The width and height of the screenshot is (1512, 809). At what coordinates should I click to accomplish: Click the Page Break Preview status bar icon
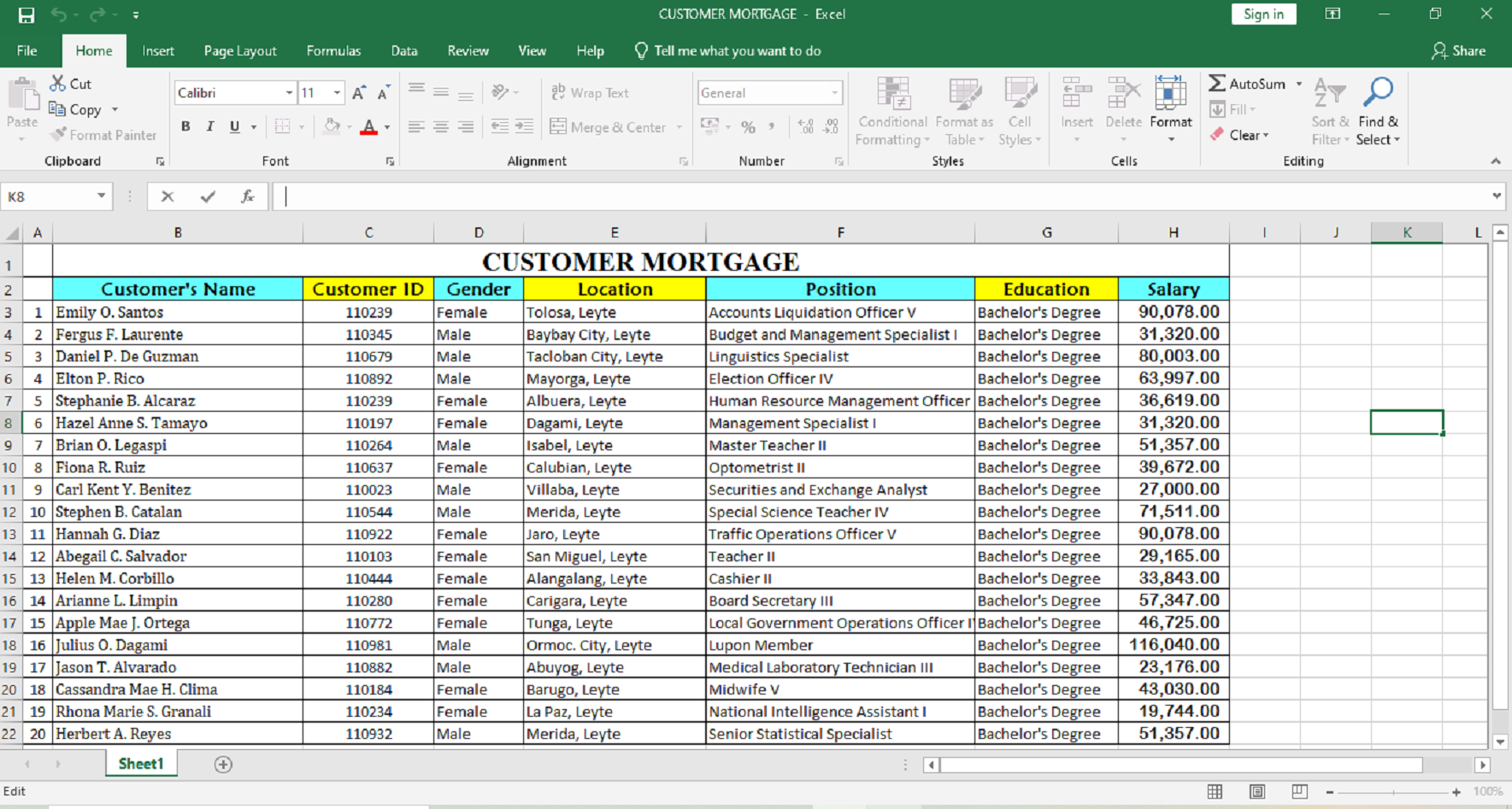(x=1299, y=792)
